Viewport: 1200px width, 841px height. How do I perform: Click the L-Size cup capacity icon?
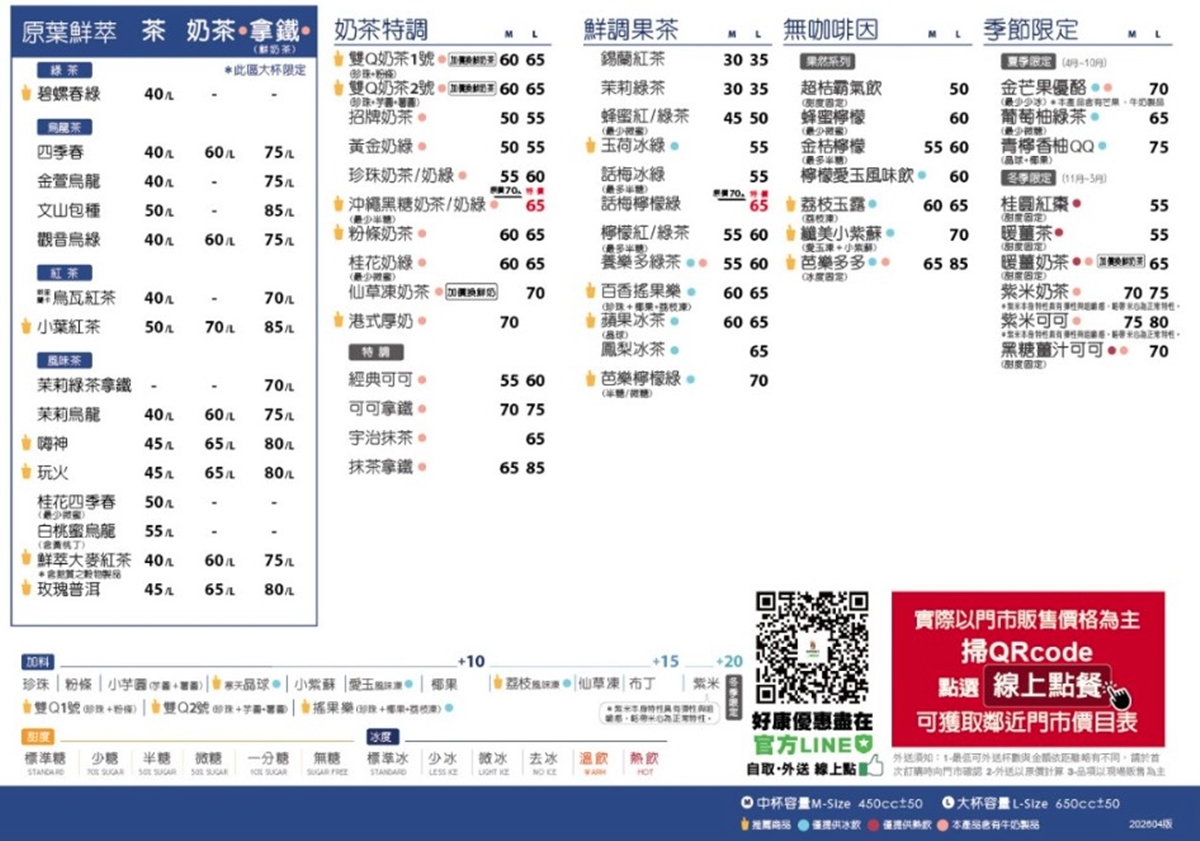[x=948, y=803]
